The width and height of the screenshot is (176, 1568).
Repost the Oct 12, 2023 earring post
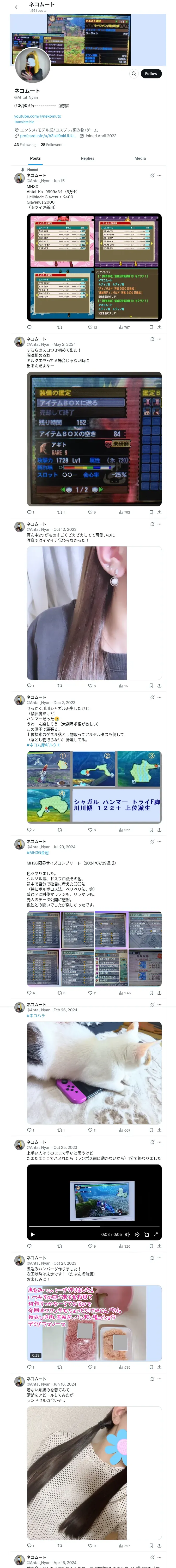(59, 685)
